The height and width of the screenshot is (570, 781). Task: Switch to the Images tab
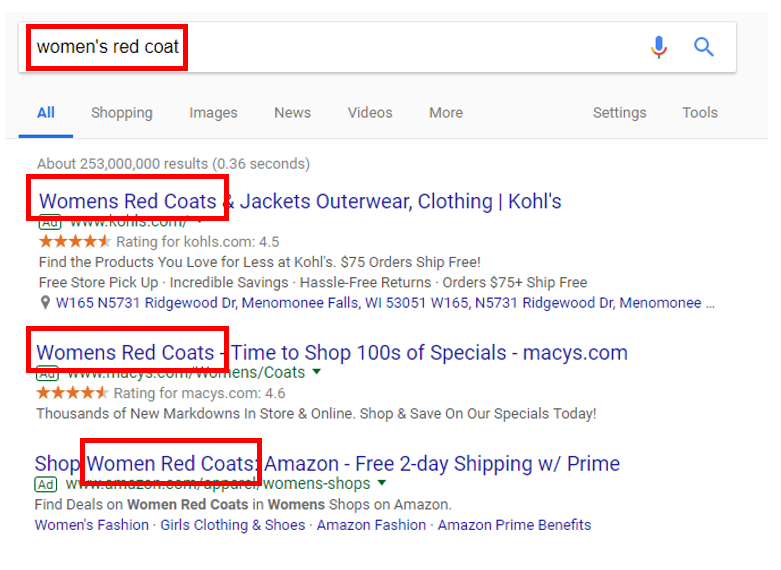pyautogui.click(x=213, y=113)
